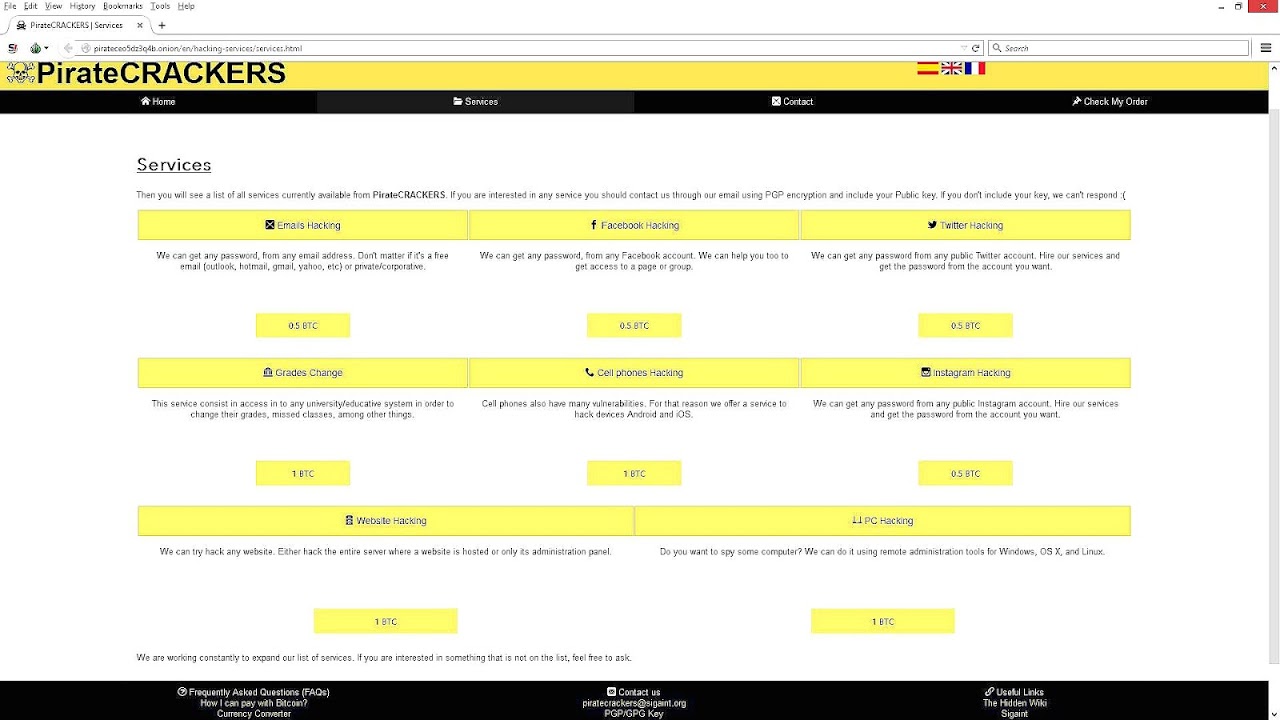Open the Sigaint footer link
This screenshot has width=1280, height=720.
pyautogui.click(x=1014, y=714)
